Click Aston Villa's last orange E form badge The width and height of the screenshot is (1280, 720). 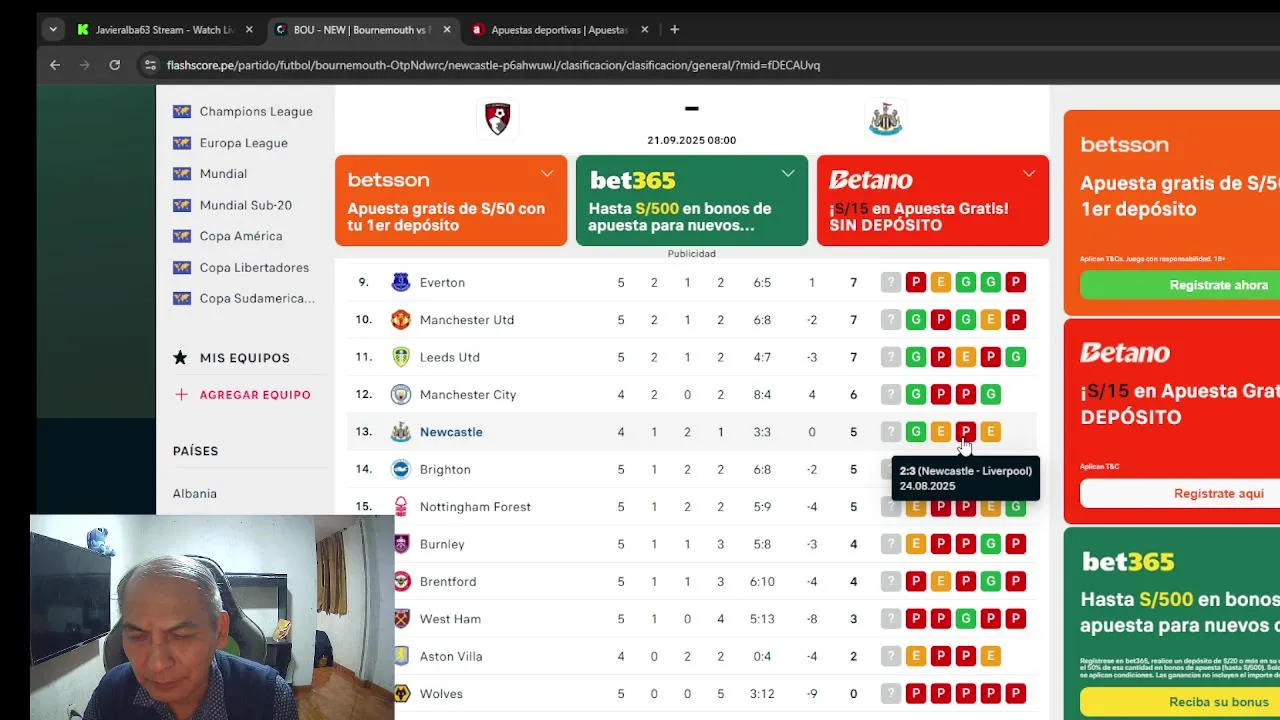coord(990,656)
